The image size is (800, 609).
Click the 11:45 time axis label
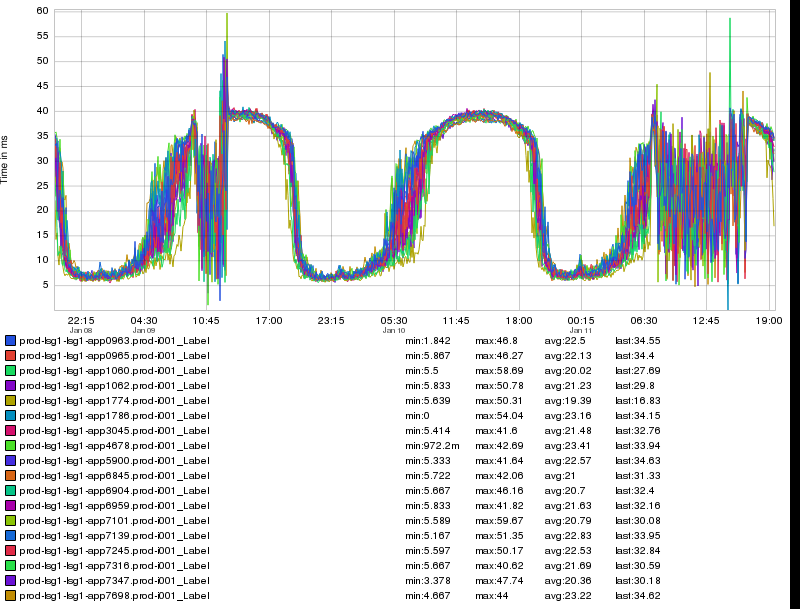tap(456, 320)
